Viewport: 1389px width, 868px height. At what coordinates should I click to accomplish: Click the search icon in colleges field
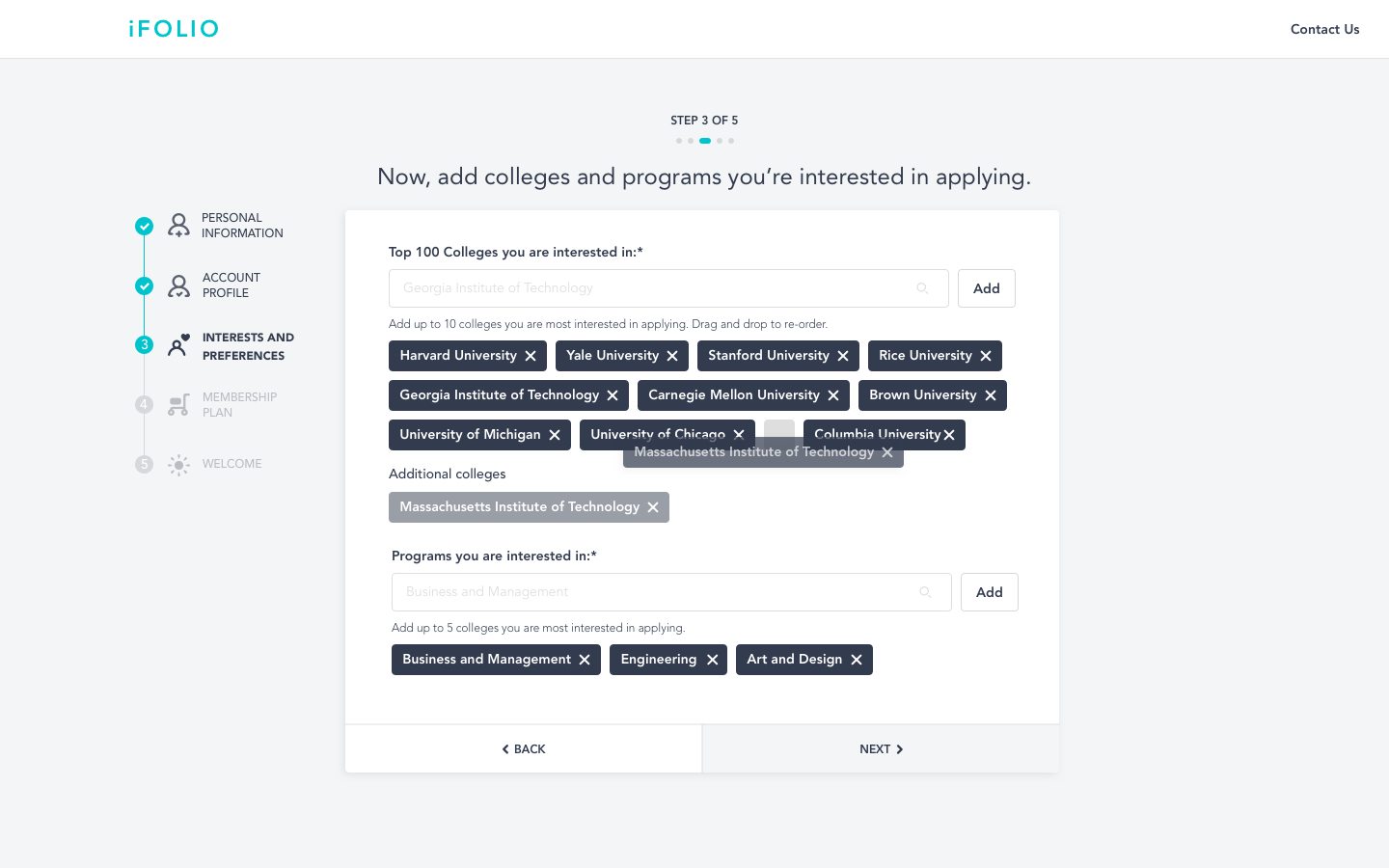click(x=922, y=288)
